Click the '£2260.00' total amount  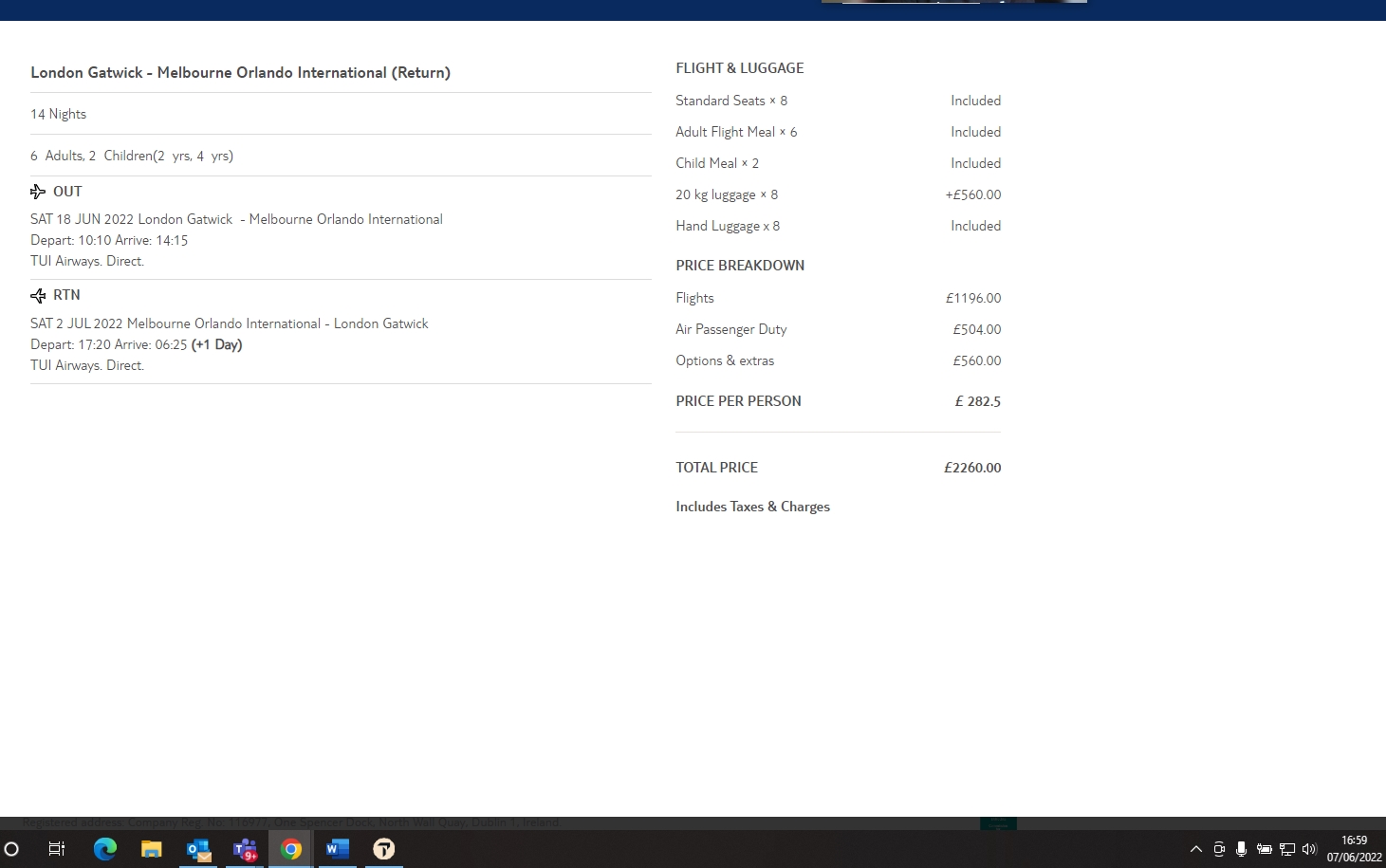[x=972, y=468]
